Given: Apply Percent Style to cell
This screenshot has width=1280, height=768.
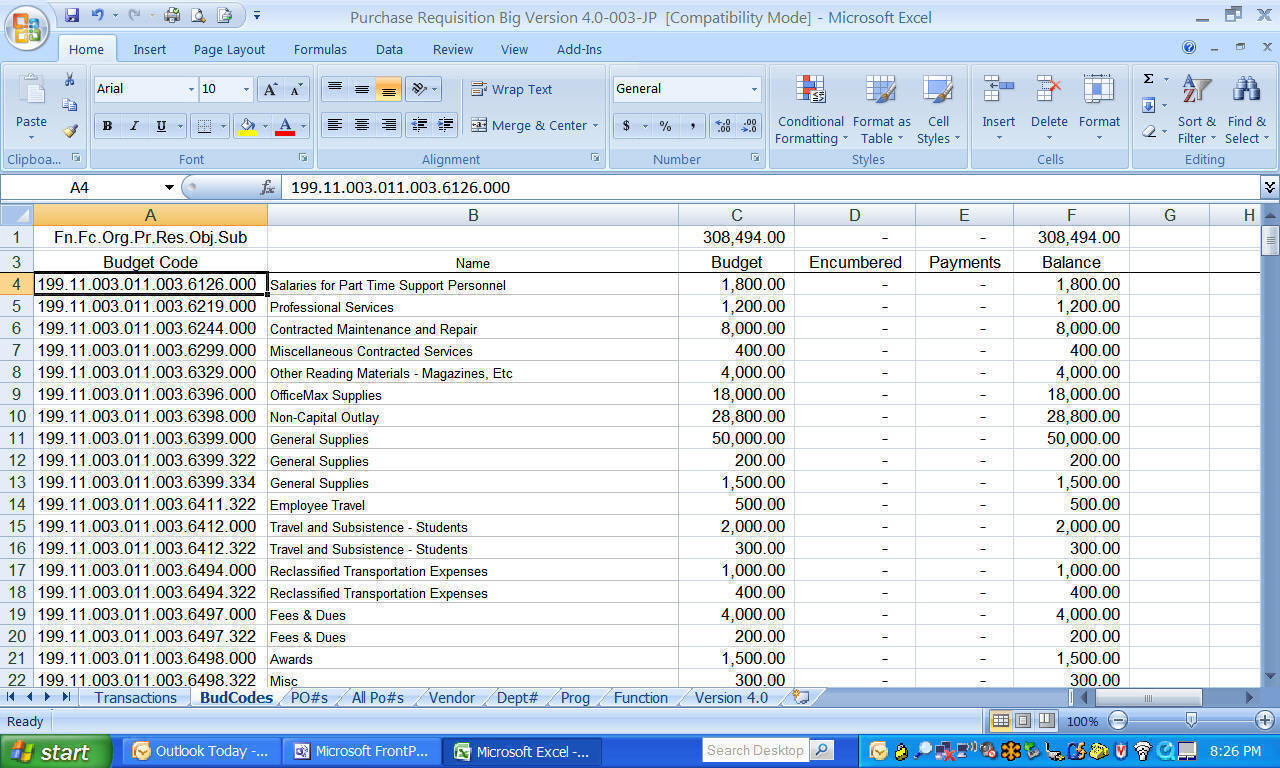Looking at the screenshot, I should point(665,126).
